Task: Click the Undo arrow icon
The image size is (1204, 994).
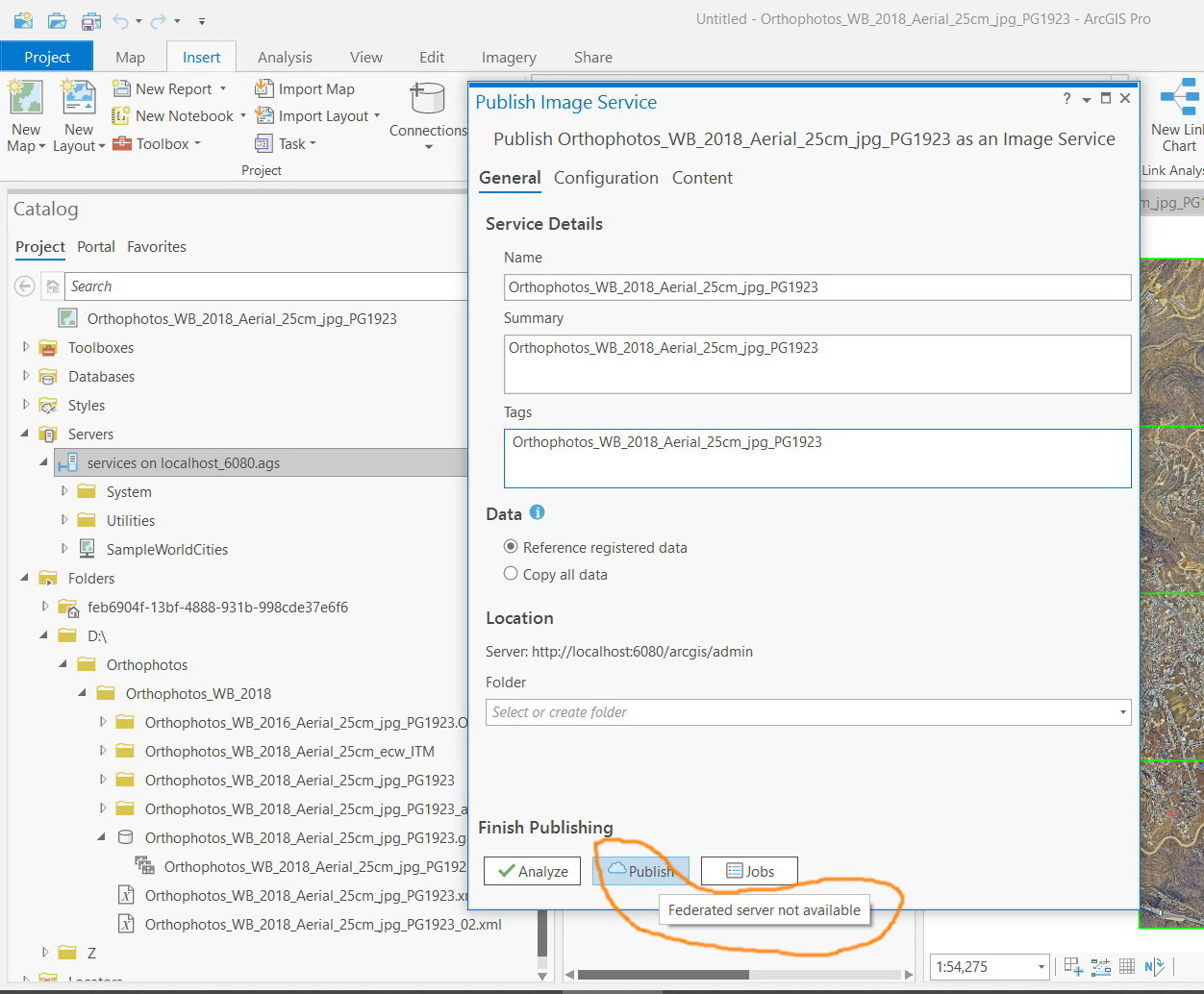Action: 120,20
